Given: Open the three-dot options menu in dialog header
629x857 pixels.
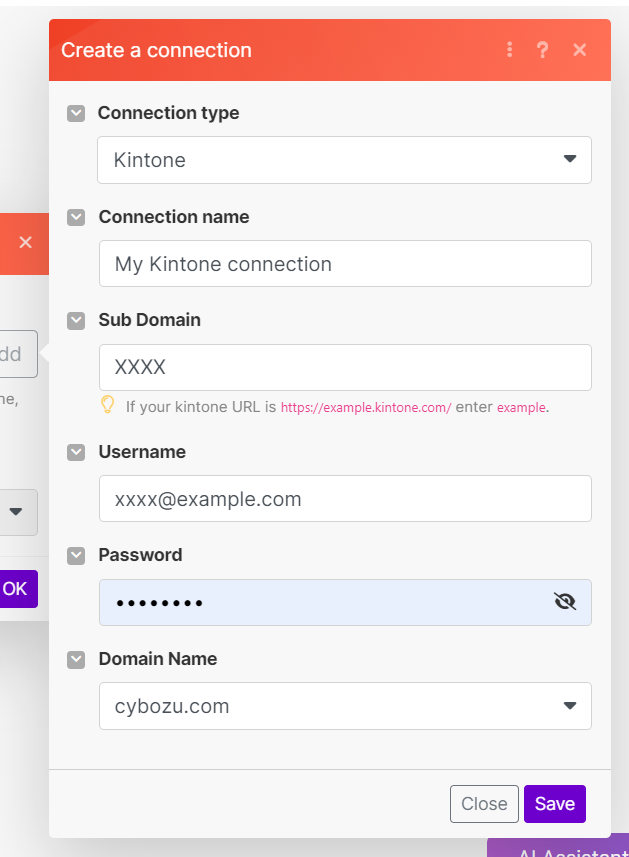Looking at the screenshot, I should tap(510, 50).
